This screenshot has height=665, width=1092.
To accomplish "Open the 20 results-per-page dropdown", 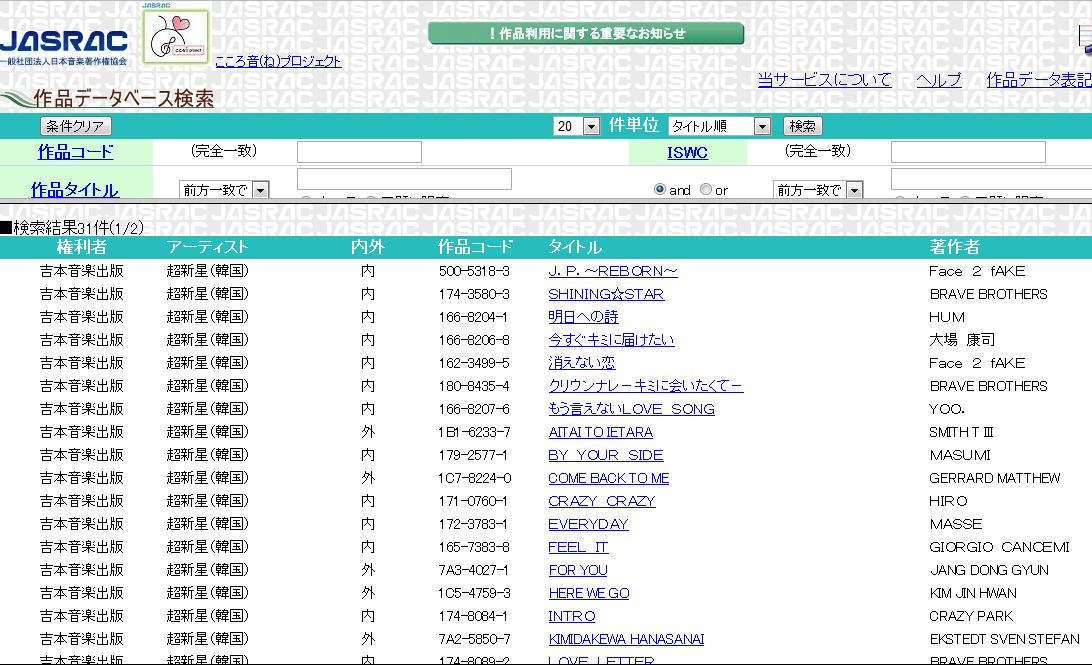I will coord(577,126).
